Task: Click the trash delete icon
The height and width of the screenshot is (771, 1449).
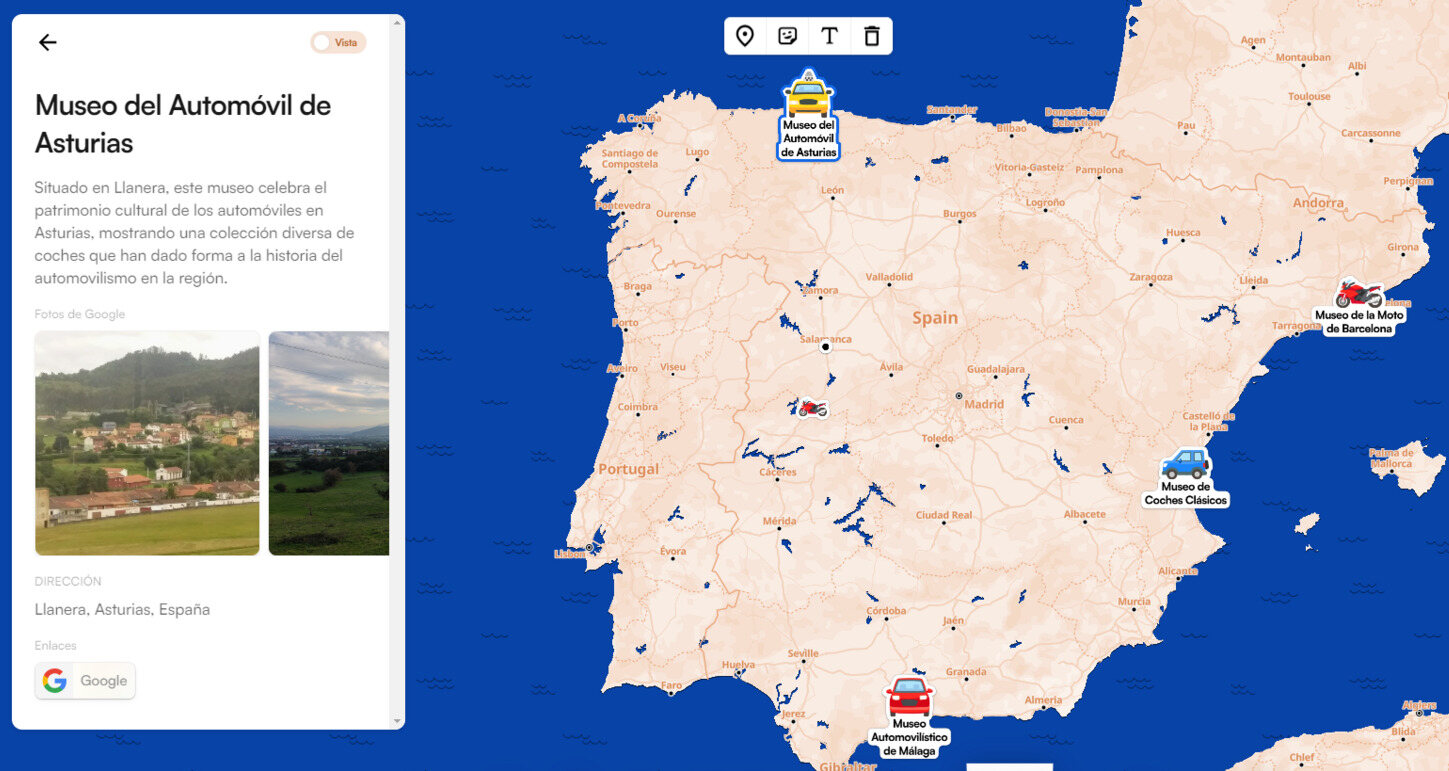Action: coord(871,36)
